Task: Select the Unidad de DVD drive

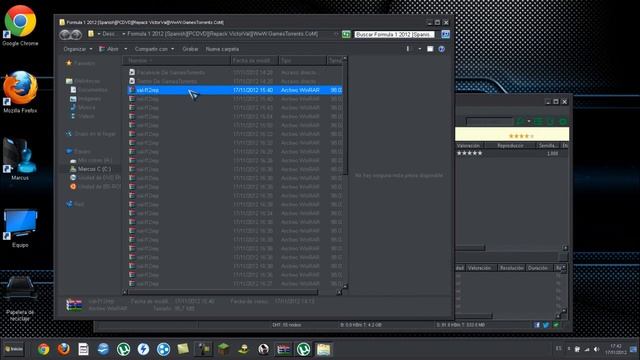Action: tap(95, 178)
